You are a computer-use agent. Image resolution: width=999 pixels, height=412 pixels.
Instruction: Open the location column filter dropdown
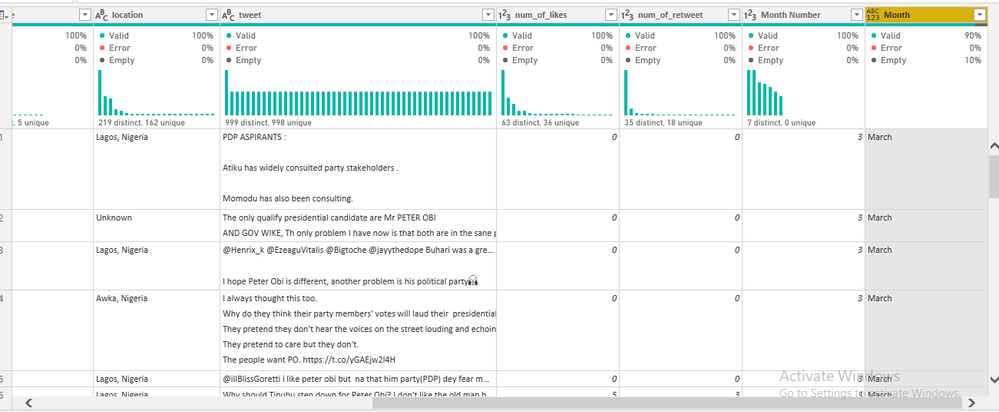point(212,15)
